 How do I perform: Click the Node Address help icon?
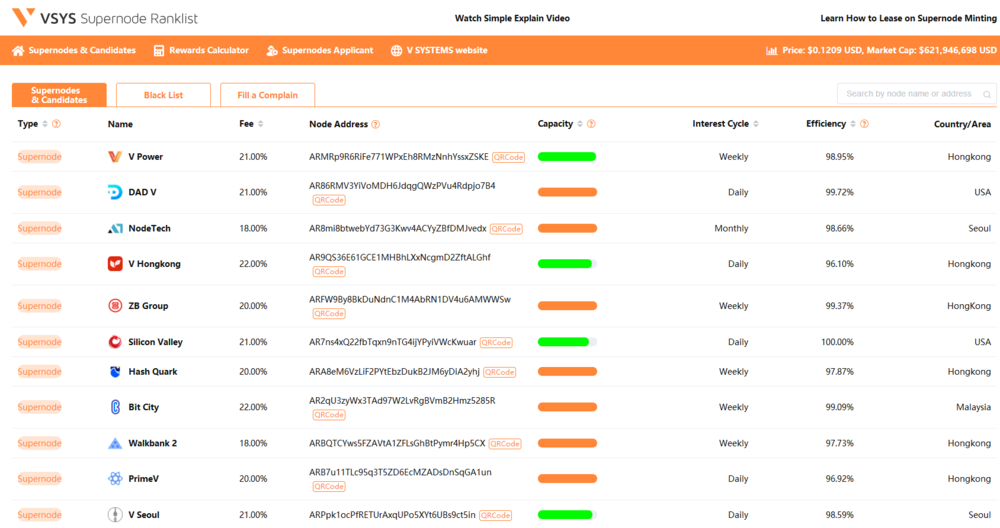(x=376, y=124)
